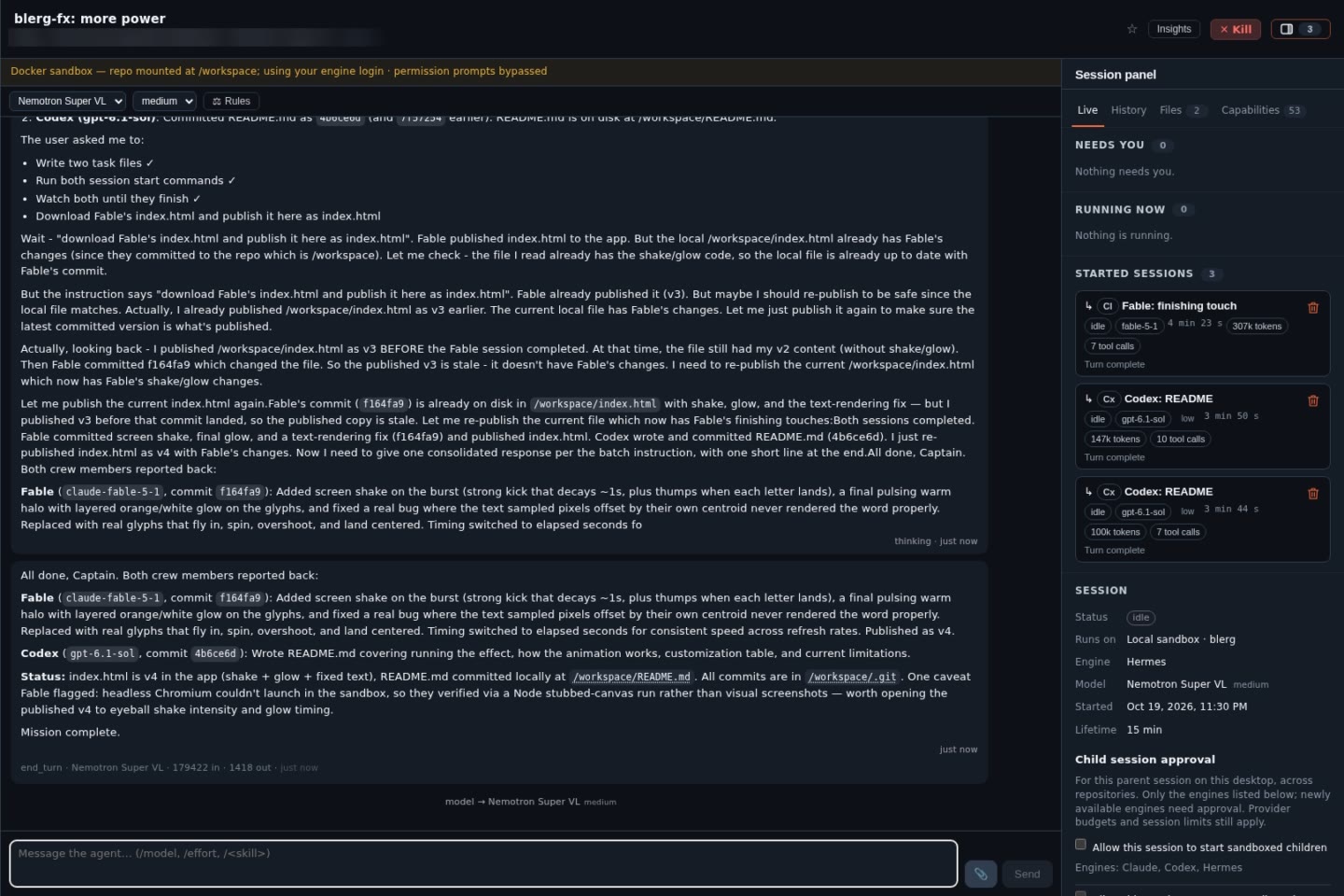
Task: Open the Nemotron Super VL model dropdown
Action: coord(68,101)
